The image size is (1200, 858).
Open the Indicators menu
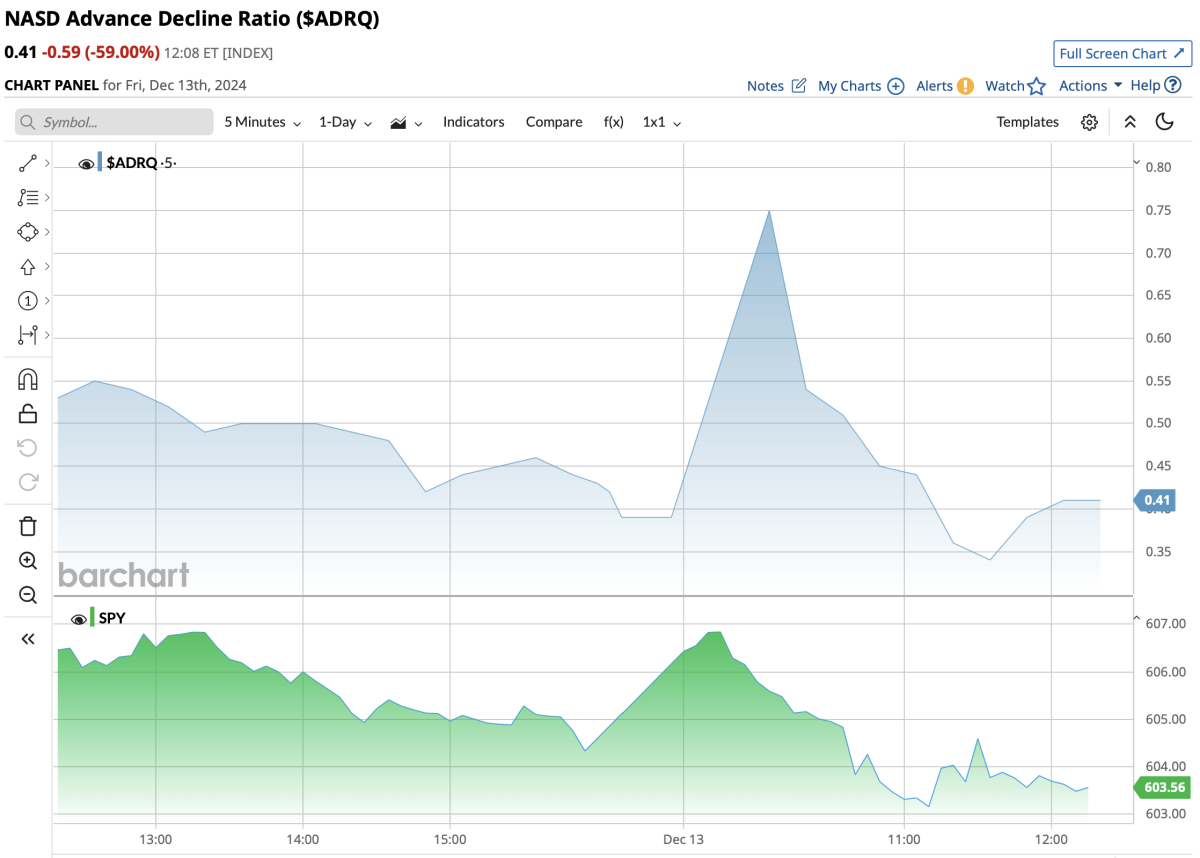point(473,122)
